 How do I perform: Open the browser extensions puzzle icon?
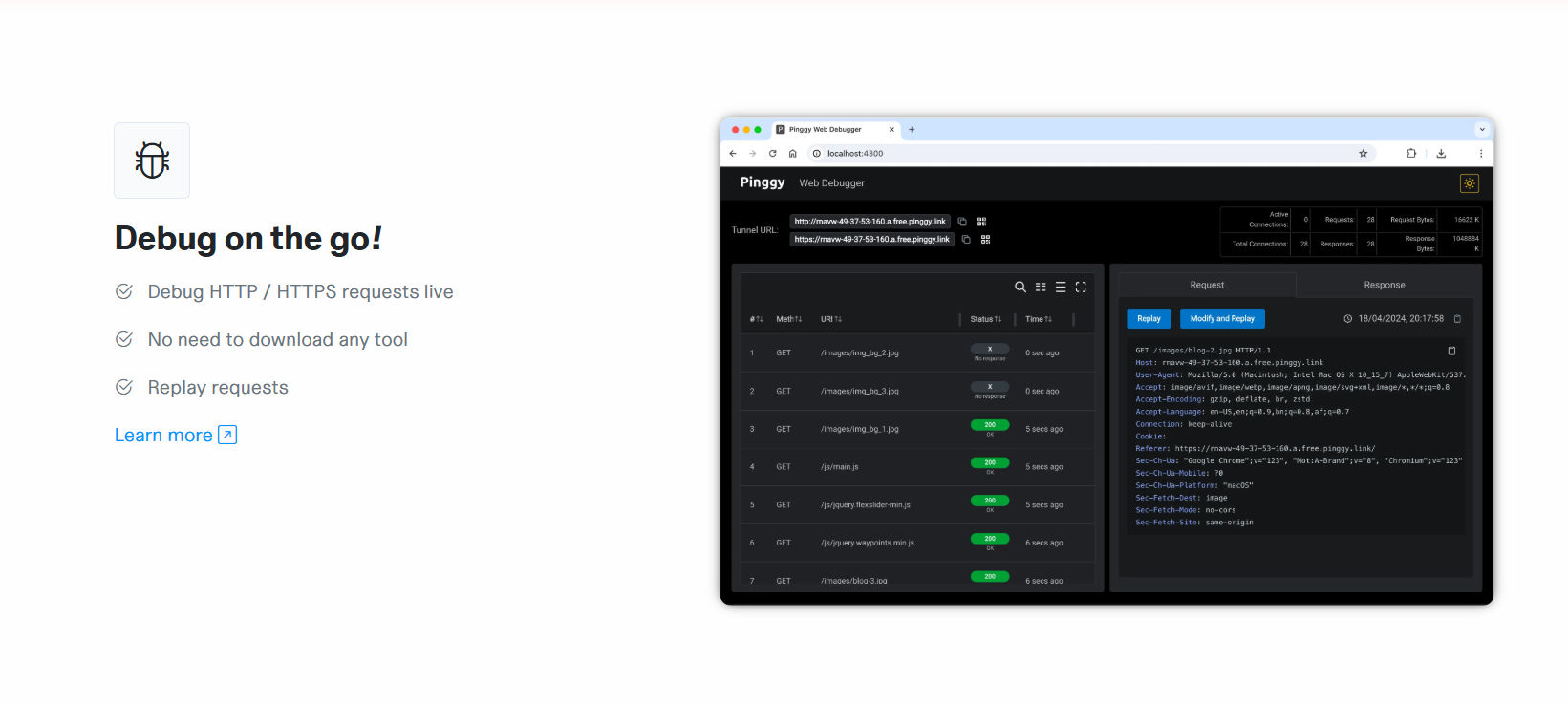1411,153
